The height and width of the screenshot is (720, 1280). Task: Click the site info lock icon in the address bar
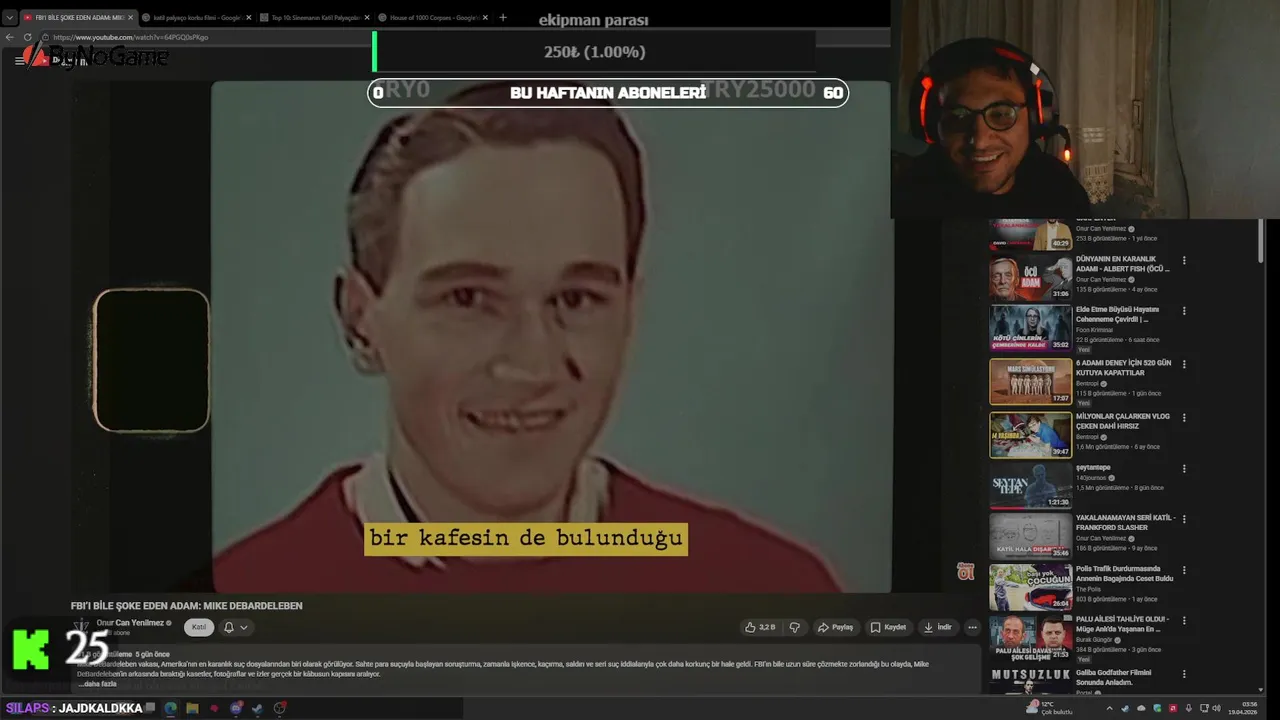coord(45,37)
